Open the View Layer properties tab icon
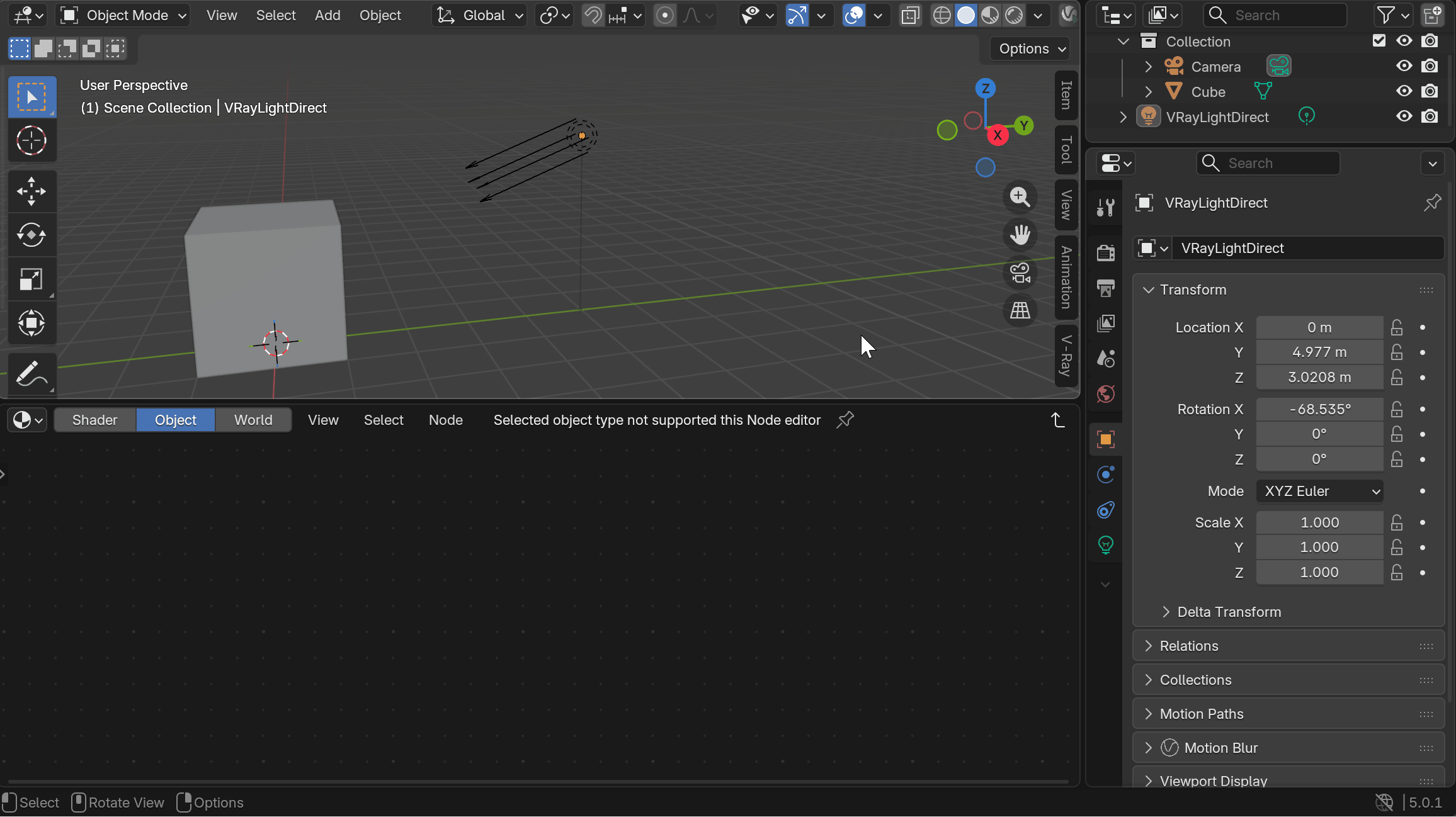The image size is (1456, 817). pos(1106,324)
